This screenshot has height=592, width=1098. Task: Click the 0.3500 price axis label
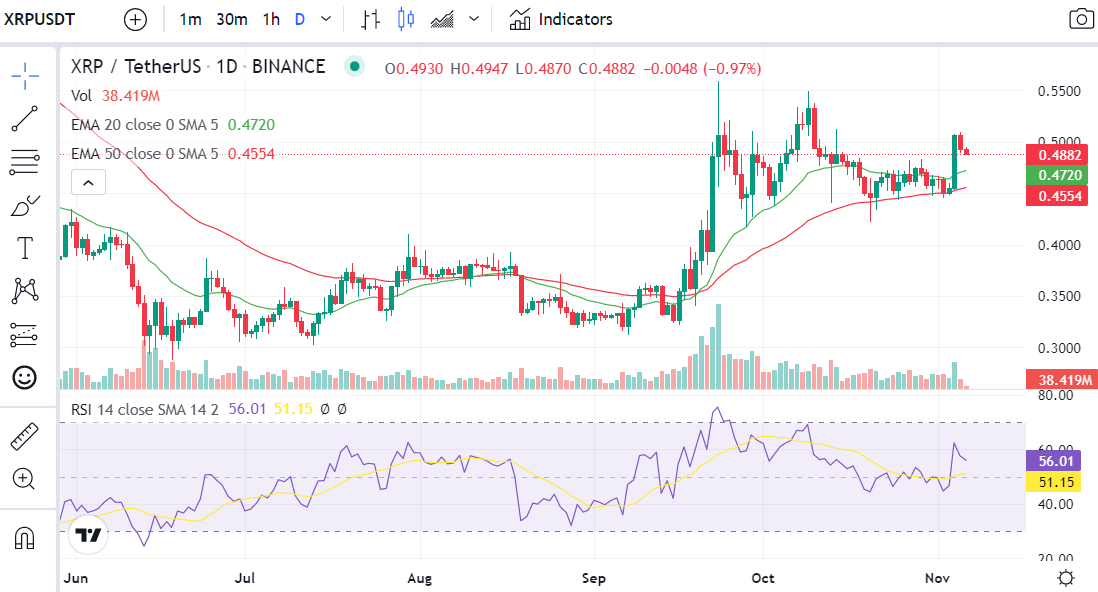click(1059, 296)
